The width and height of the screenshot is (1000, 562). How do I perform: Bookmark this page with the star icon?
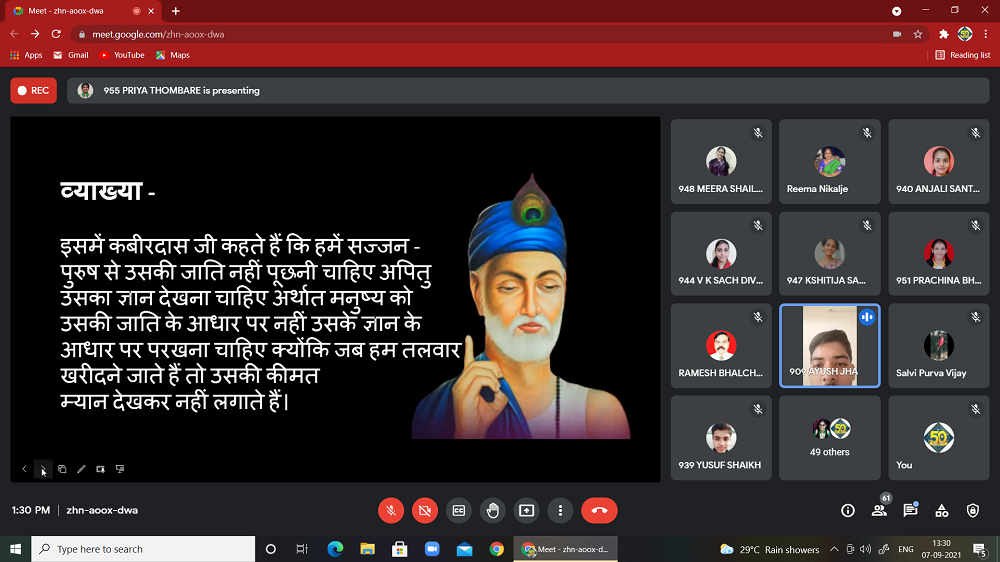(918, 33)
